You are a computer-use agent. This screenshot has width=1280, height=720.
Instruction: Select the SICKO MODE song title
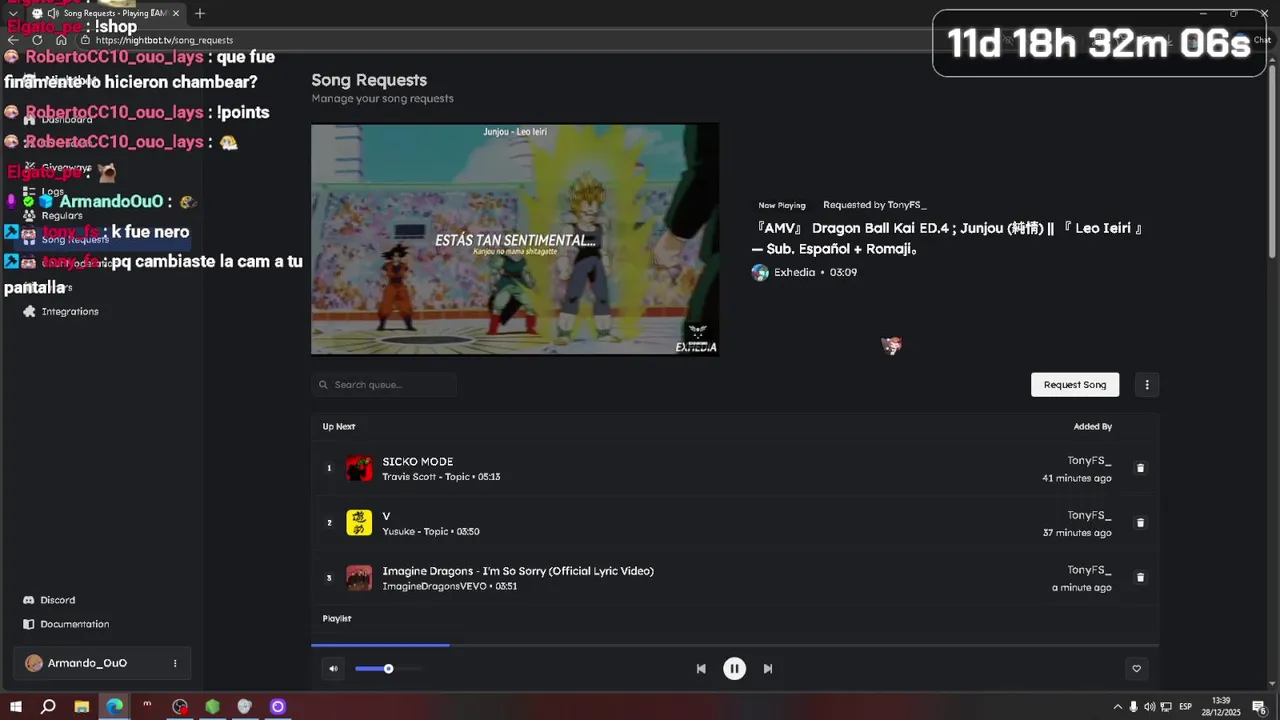pos(418,462)
